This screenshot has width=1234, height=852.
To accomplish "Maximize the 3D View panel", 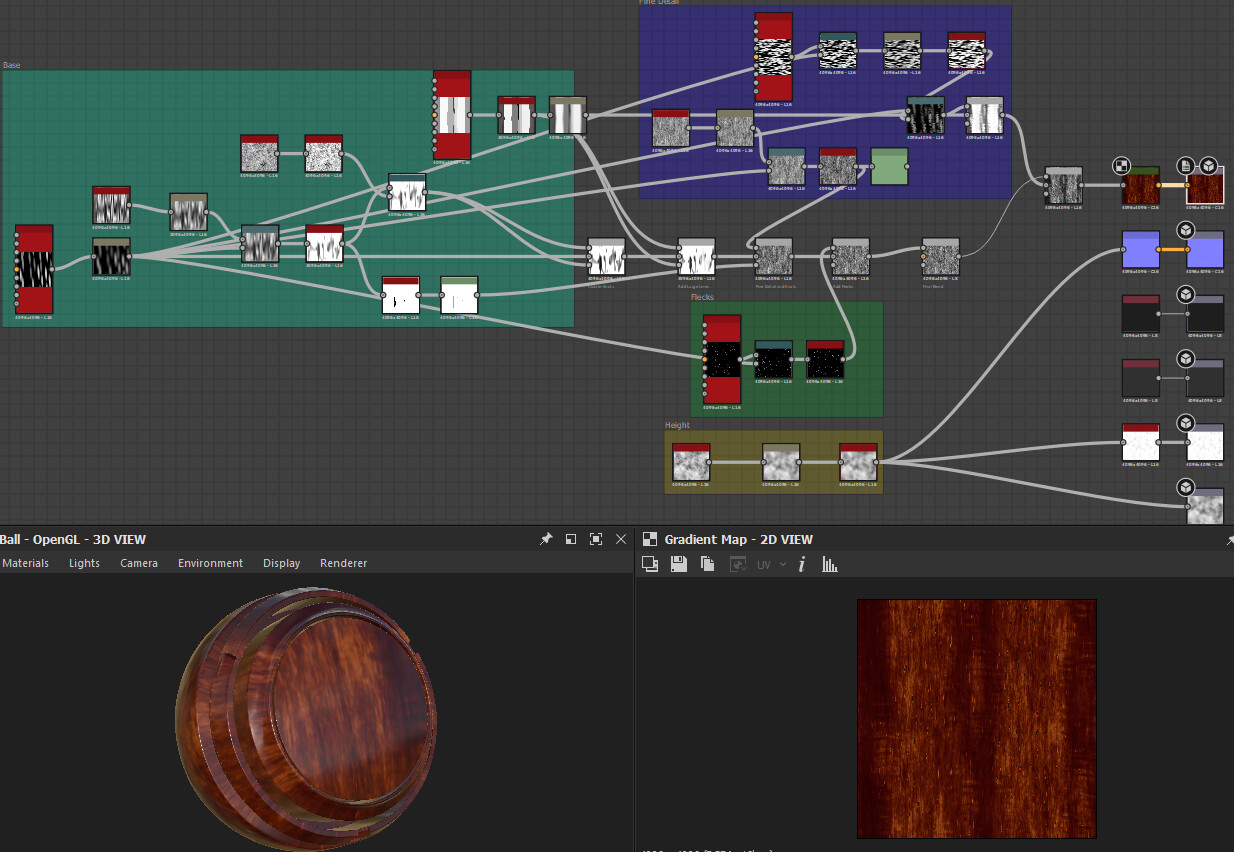I will pos(596,539).
